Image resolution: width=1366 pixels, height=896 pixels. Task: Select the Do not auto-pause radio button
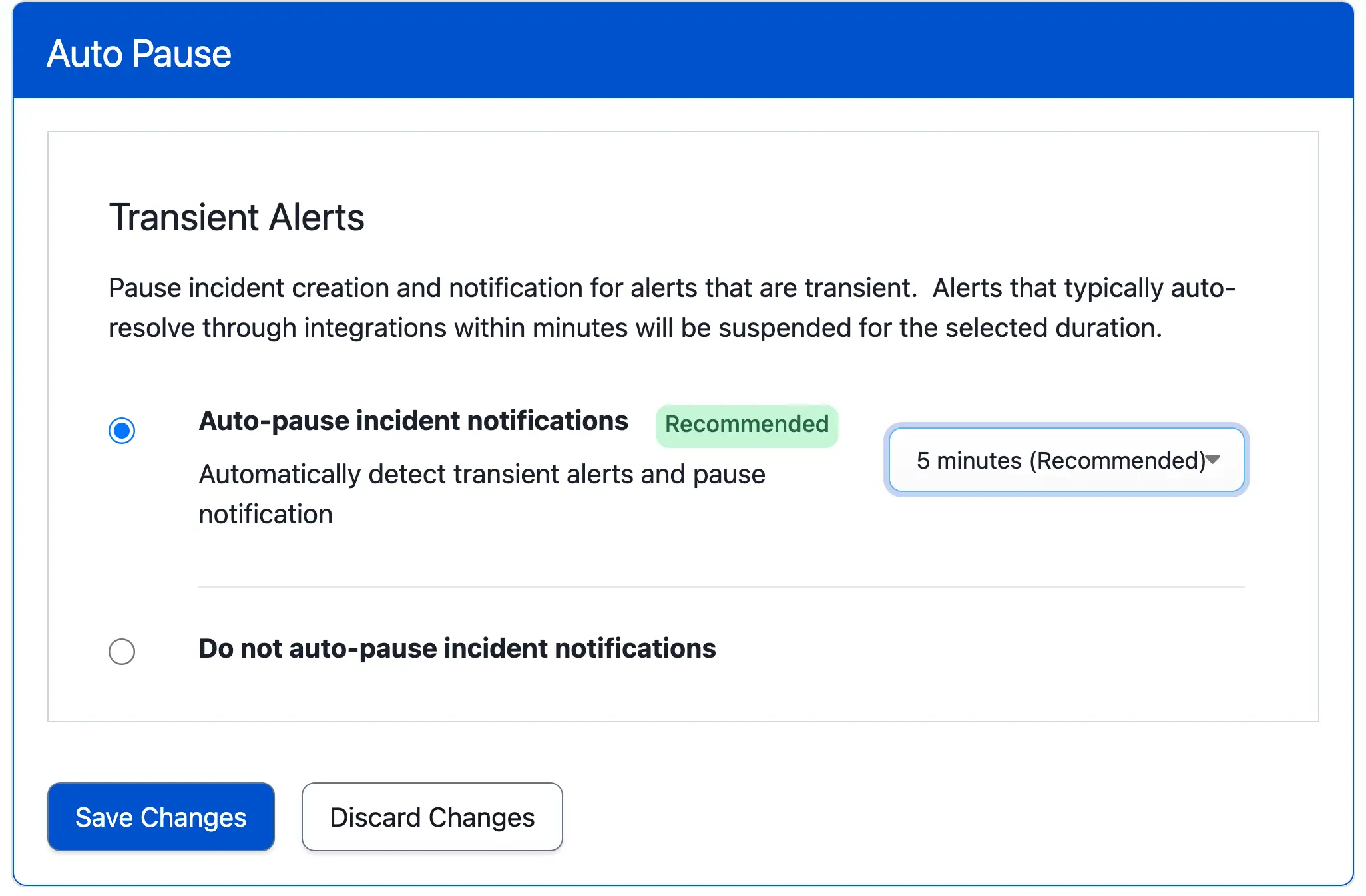tap(122, 651)
